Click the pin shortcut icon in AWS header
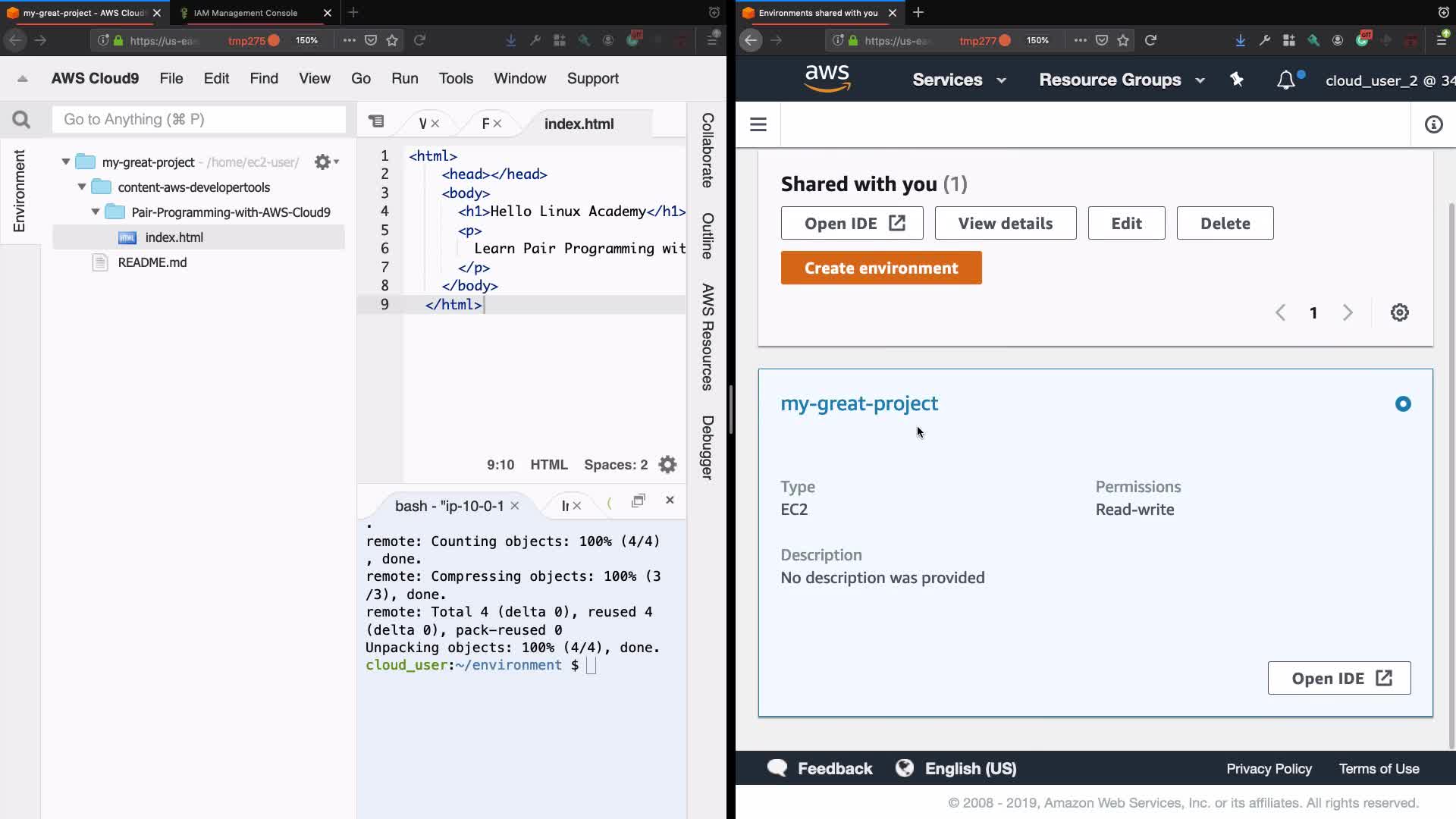The image size is (1456, 819). [1237, 80]
